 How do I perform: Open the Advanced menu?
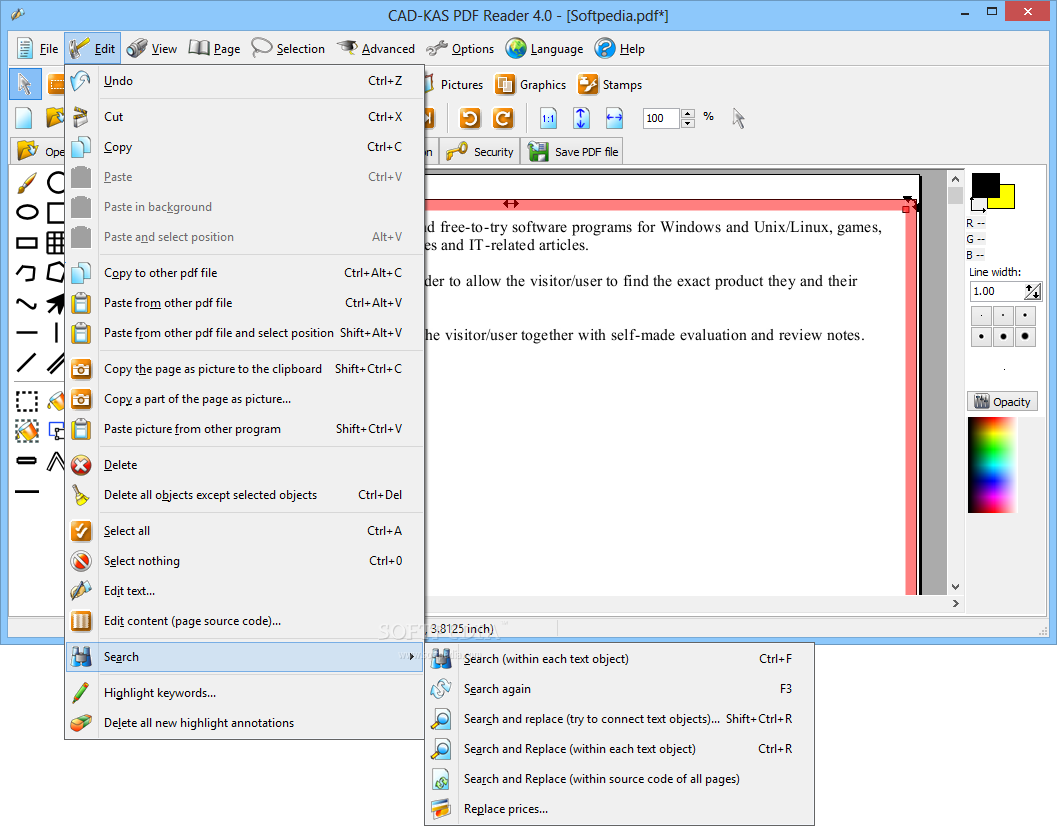point(376,49)
